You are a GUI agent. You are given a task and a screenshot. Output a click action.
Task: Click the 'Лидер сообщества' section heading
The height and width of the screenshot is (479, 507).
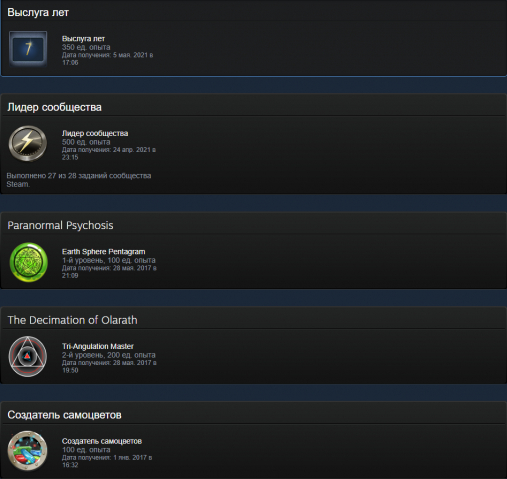point(54,107)
